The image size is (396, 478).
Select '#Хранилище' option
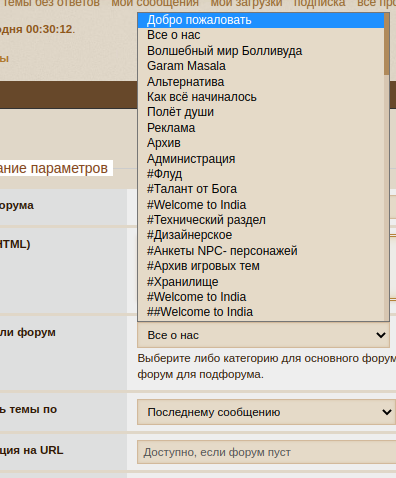[x=261, y=282]
